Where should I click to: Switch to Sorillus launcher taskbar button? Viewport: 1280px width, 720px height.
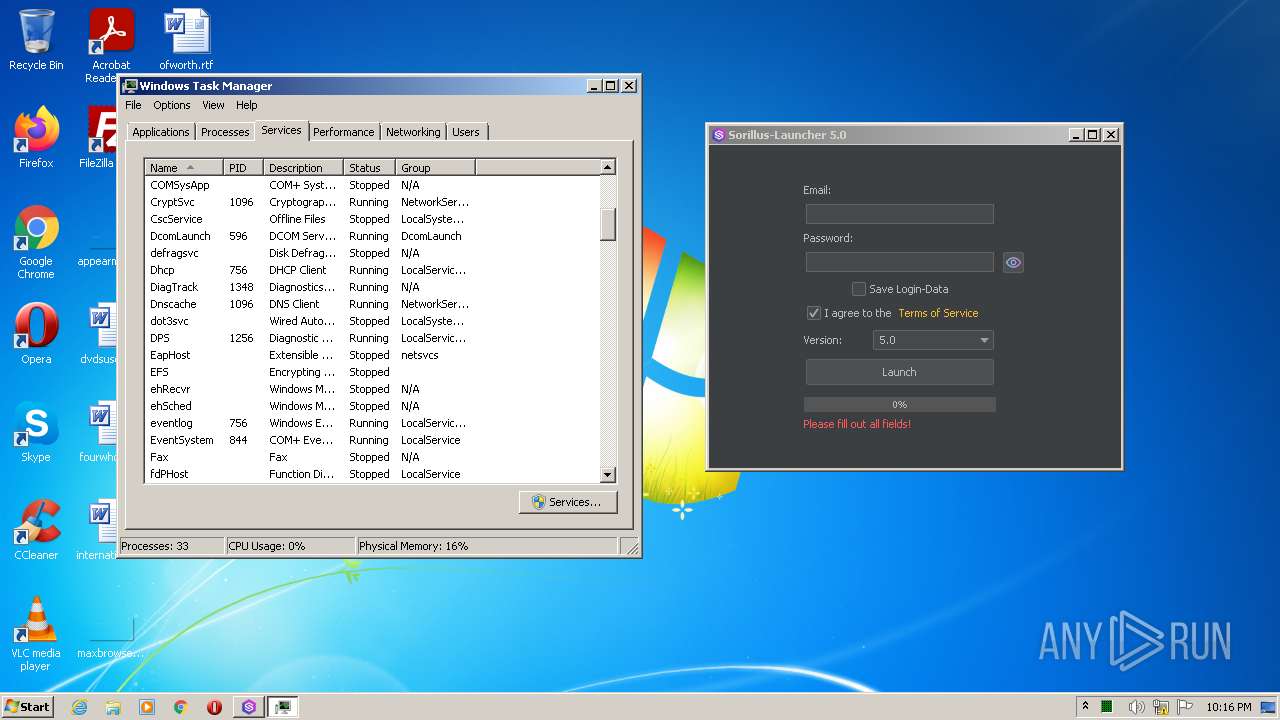[249, 707]
